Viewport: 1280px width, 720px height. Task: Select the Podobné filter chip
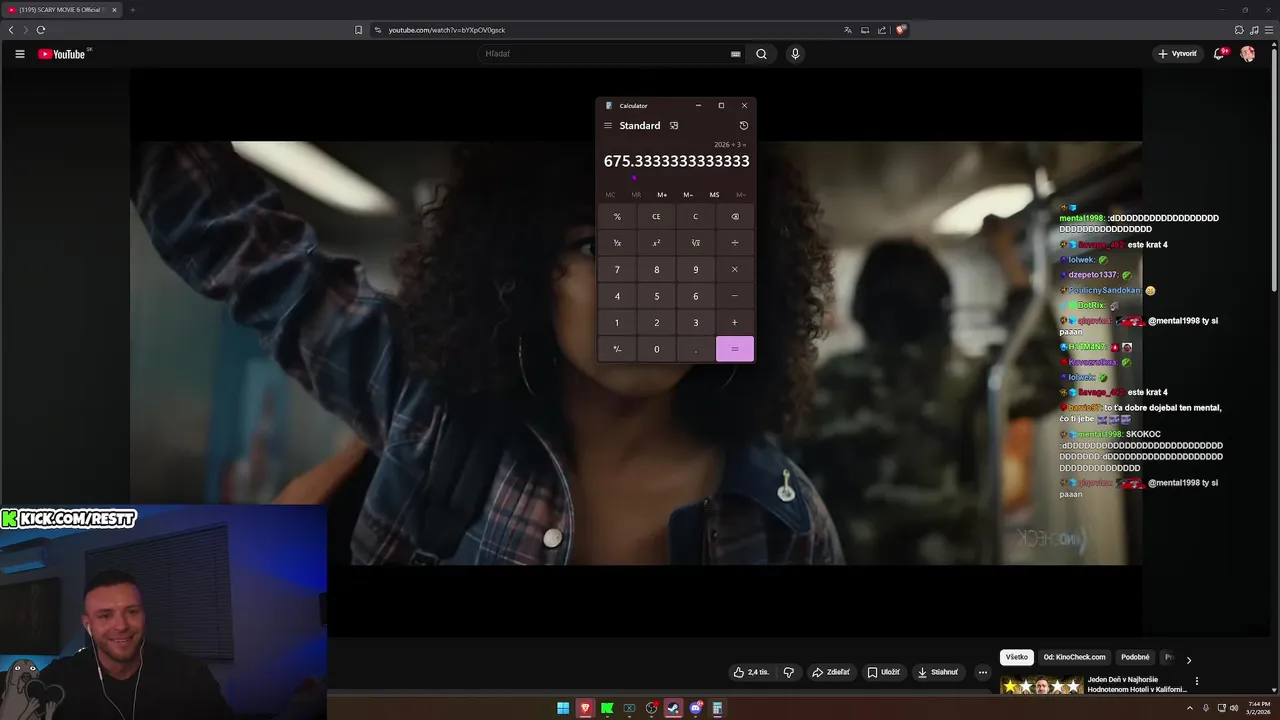pos(1135,657)
